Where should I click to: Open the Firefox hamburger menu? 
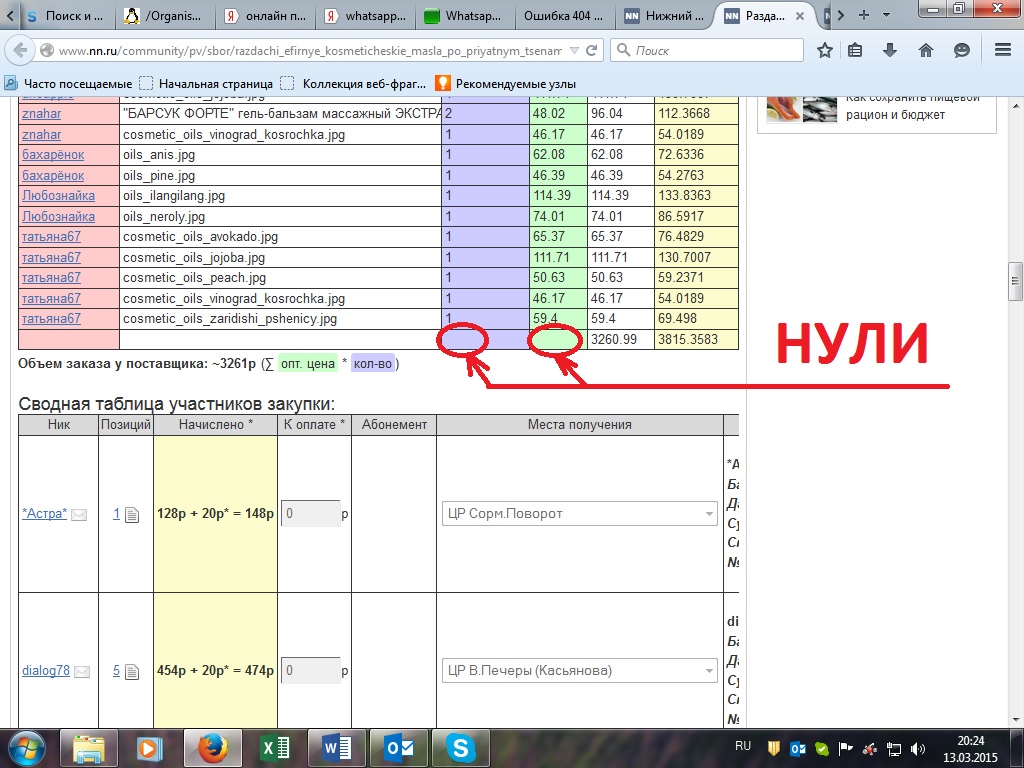[x=996, y=51]
